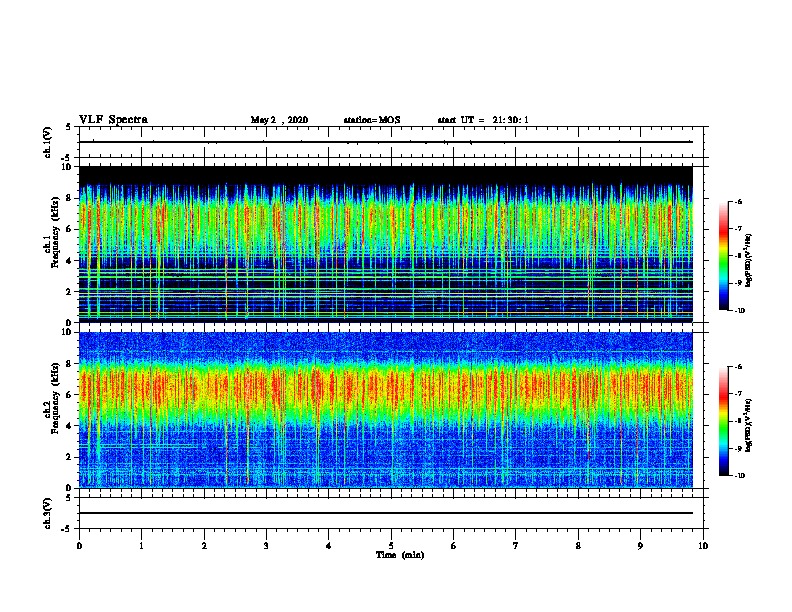Click the "1" tick on the time axis
The image size is (792, 612).
(x=141, y=546)
